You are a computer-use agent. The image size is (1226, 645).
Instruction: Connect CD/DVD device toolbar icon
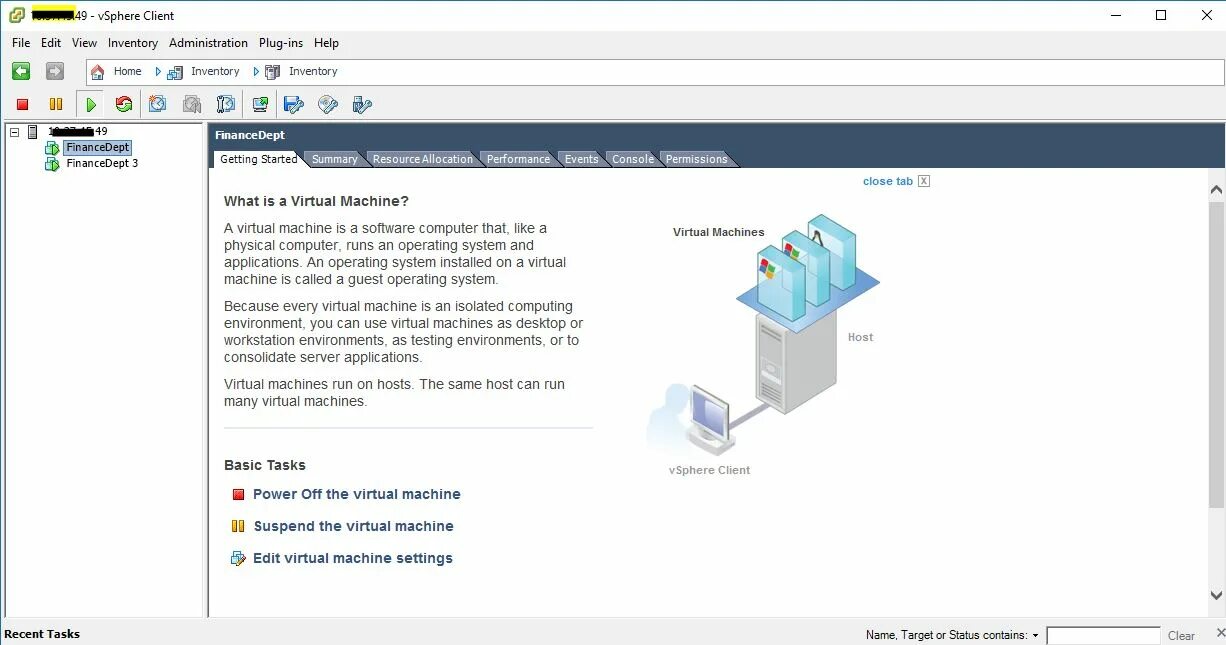point(328,104)
